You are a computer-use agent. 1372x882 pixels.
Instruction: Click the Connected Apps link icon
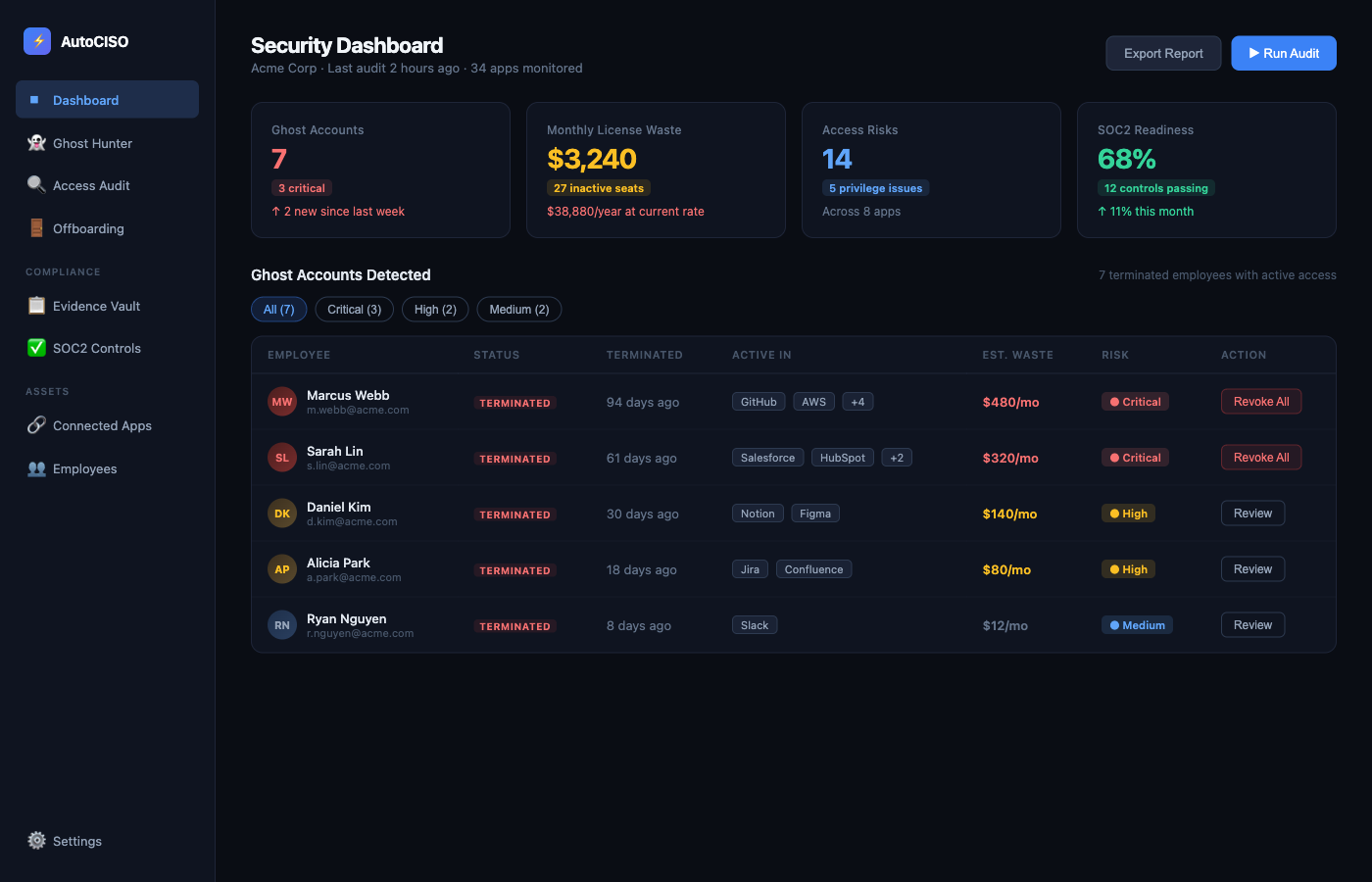pos(36,425)
